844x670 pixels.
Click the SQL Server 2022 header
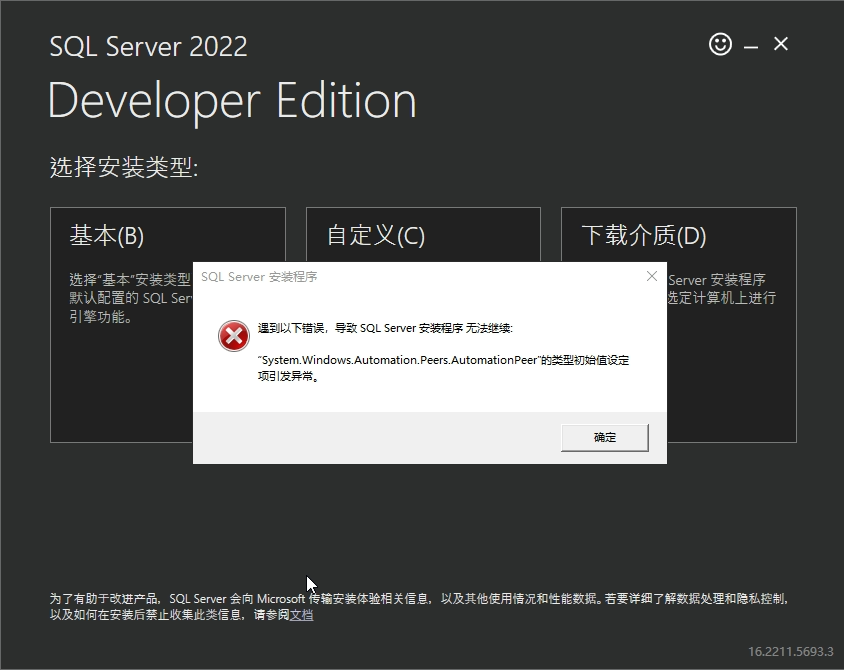click(x=148, y=46)
